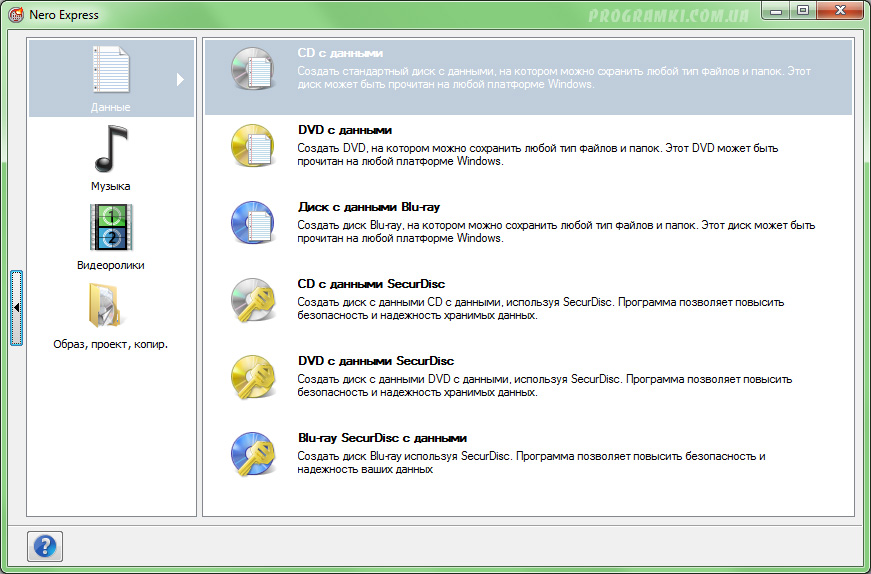Click the DVD SecurDisc key icon

coord(253,377)
